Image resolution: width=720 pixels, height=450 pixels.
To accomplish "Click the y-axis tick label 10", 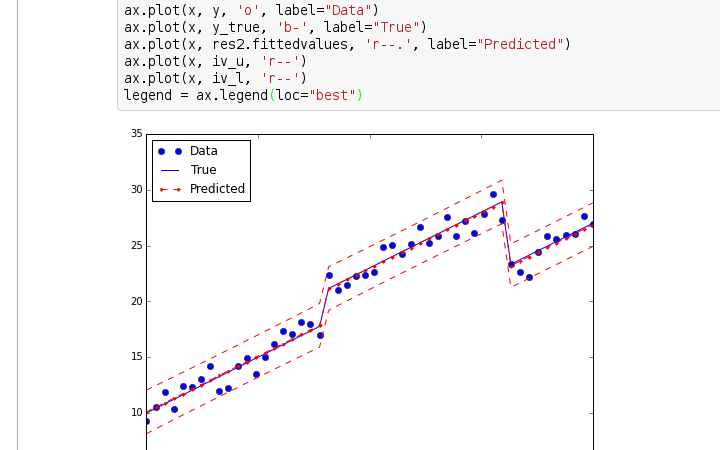I will tap(136, 413).
